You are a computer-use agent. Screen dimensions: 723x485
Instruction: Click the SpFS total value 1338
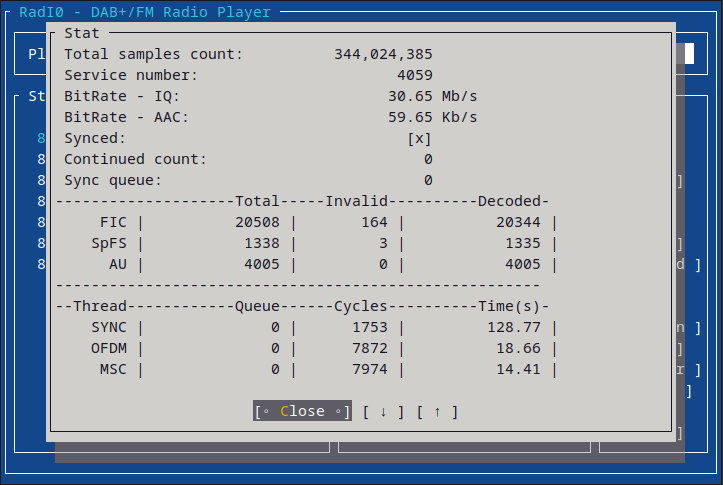coord(262,243)
